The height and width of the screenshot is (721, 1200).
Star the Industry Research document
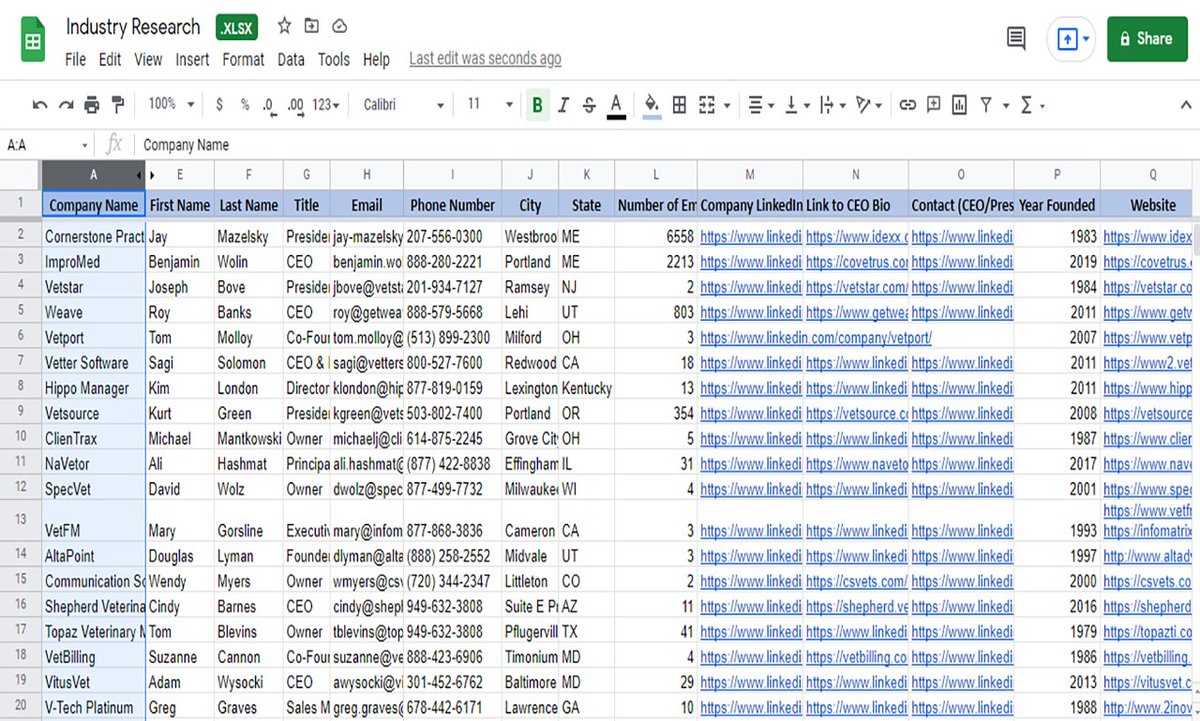click(285, 27)
